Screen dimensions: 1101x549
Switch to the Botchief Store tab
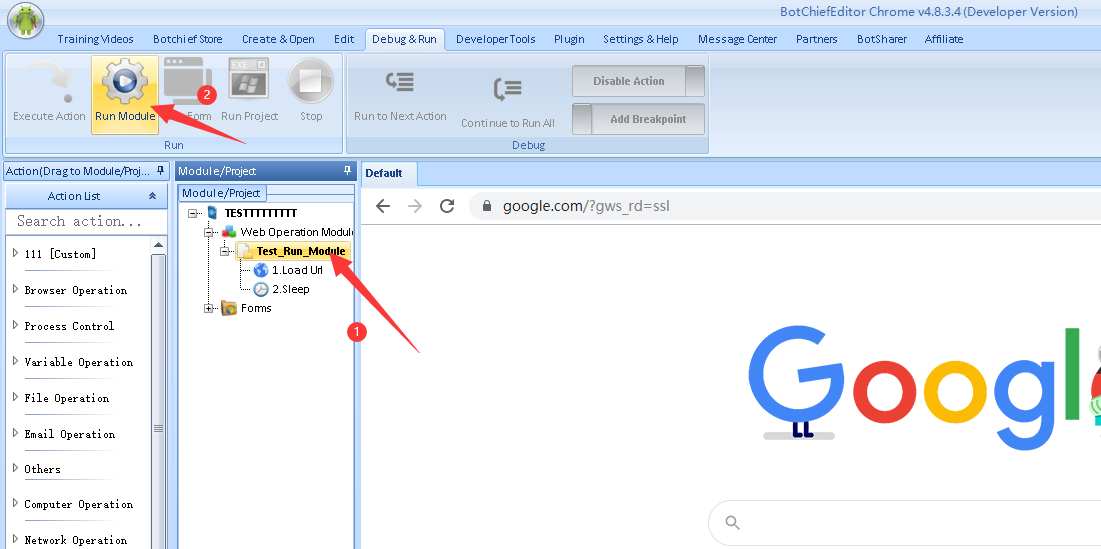pyautogui.click(x=187, y=39)
